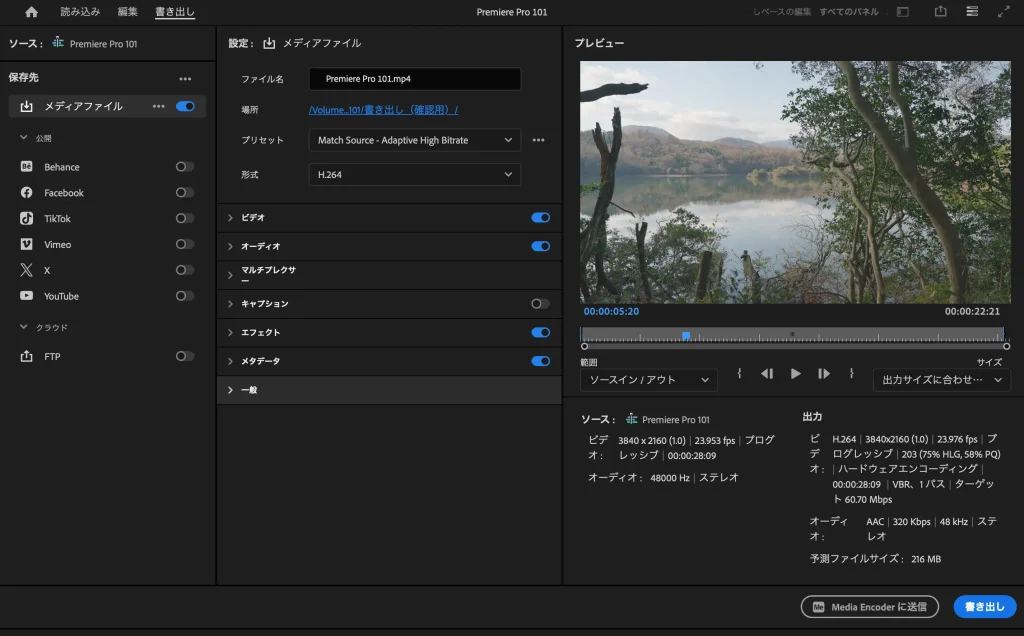Click the quick export icon in the title bar
The width and height of the screenshot is (1024, 636).
[940, 12]
